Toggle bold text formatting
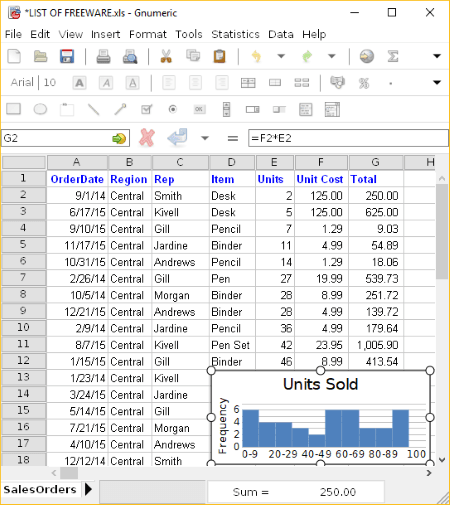This screenshot has height=505, width=450. click(79, 82)
